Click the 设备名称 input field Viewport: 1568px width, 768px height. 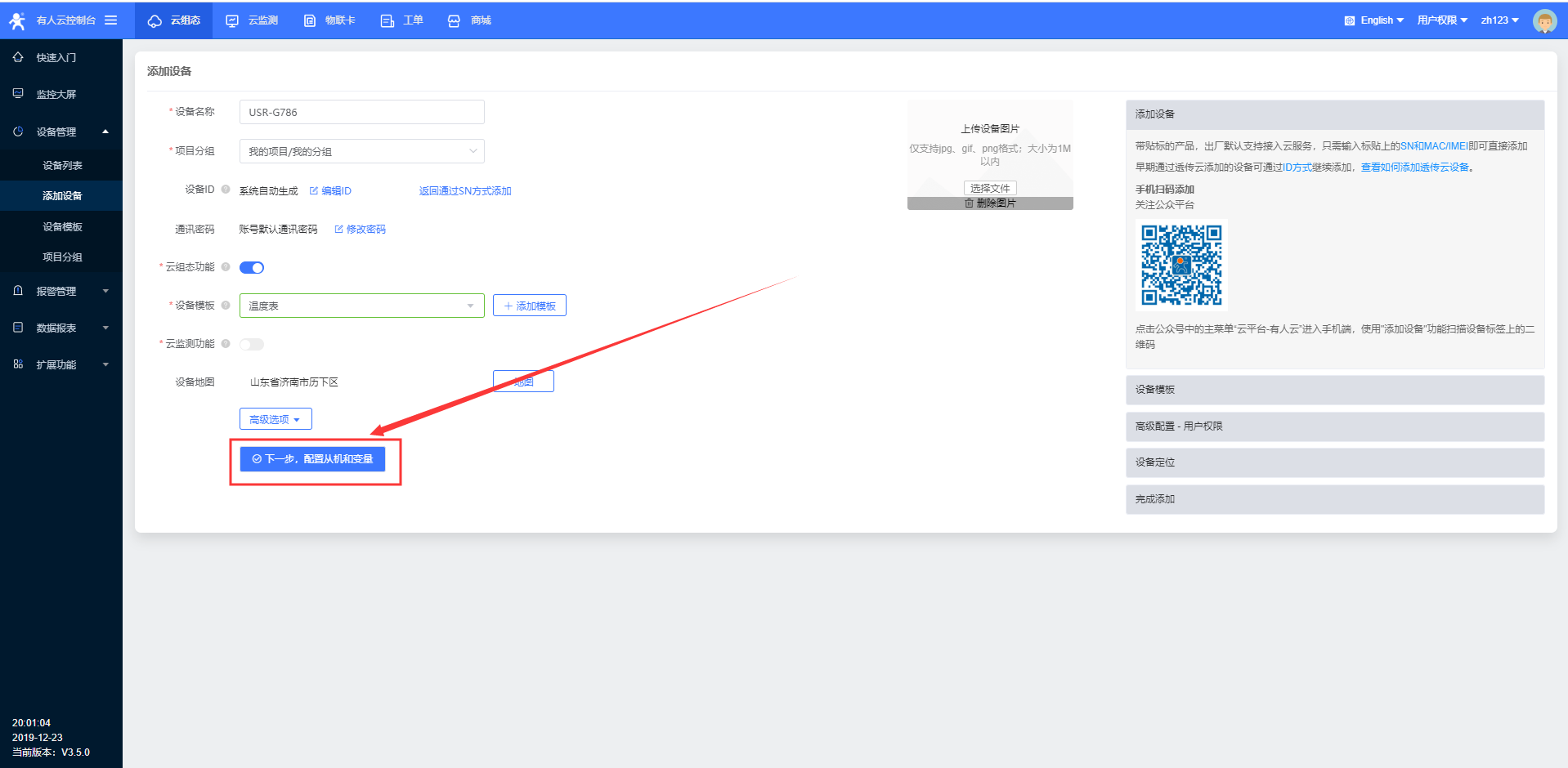tap(361, 112)
